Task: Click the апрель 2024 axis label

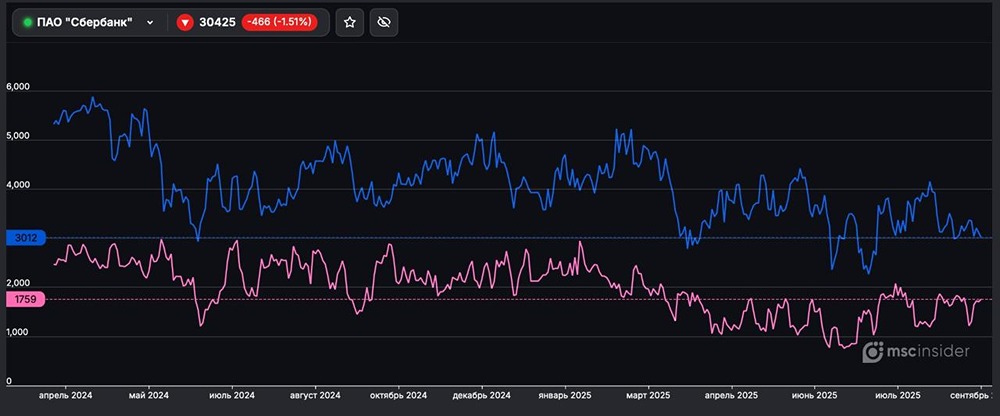Action: (x=65, y=396)
